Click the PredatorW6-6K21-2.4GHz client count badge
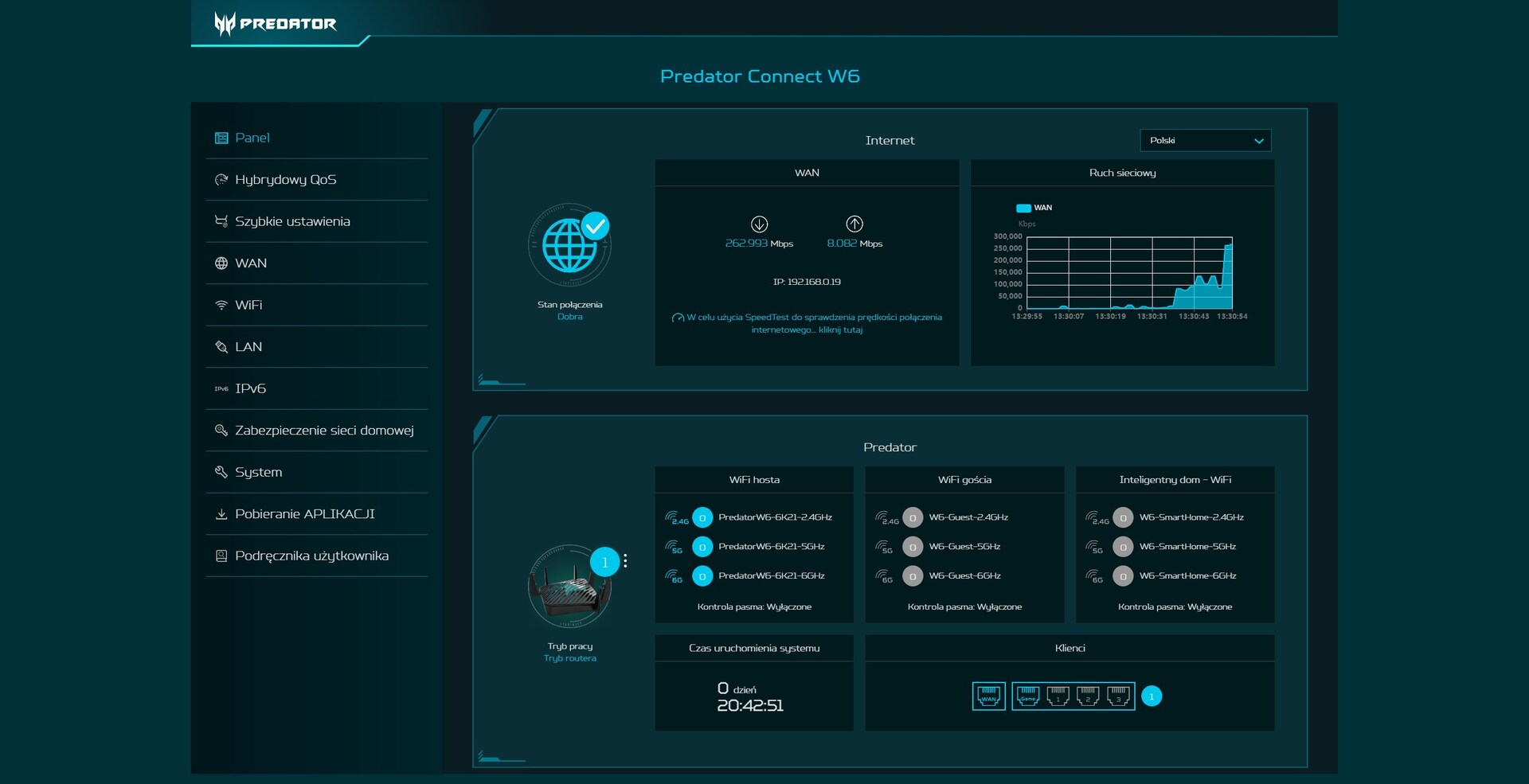Screen dimensions: 1529x784 point(702,517)
